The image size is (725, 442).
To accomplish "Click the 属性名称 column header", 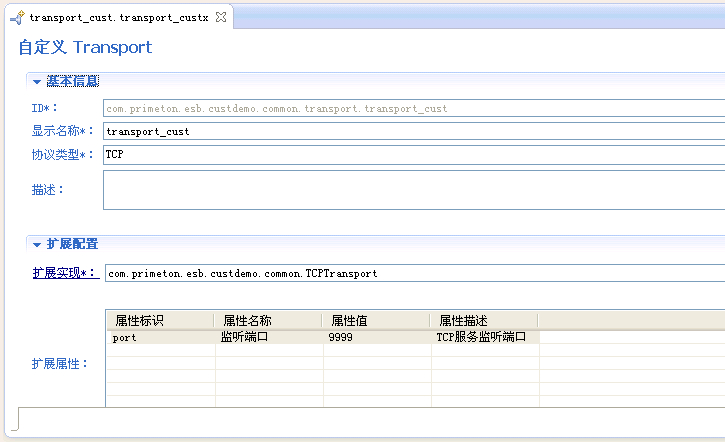I will click(x=268, y=321).
